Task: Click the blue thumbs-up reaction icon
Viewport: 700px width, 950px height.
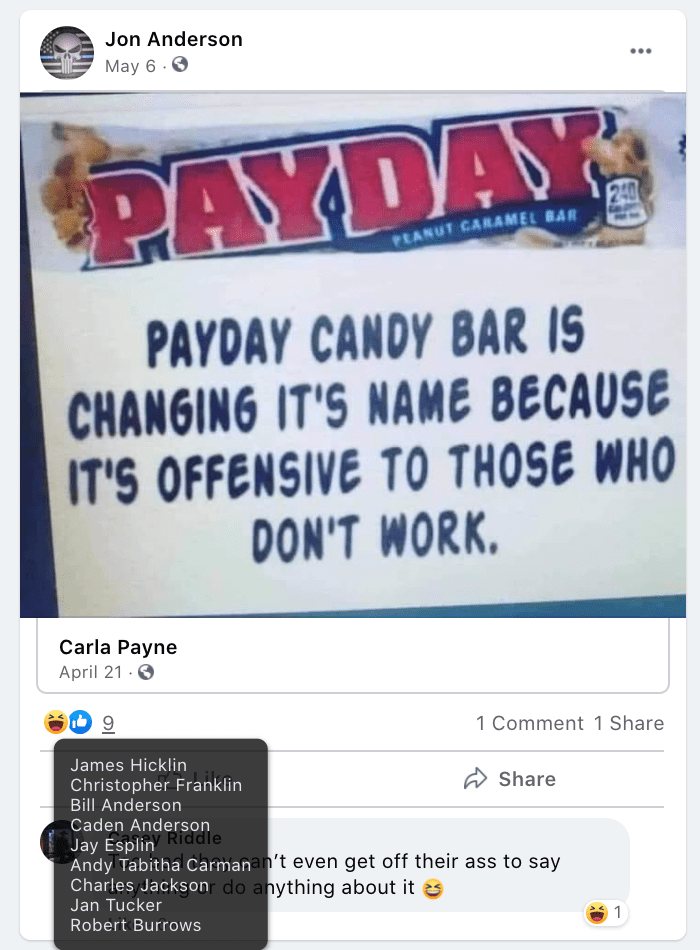Action: tap(80, 722)
